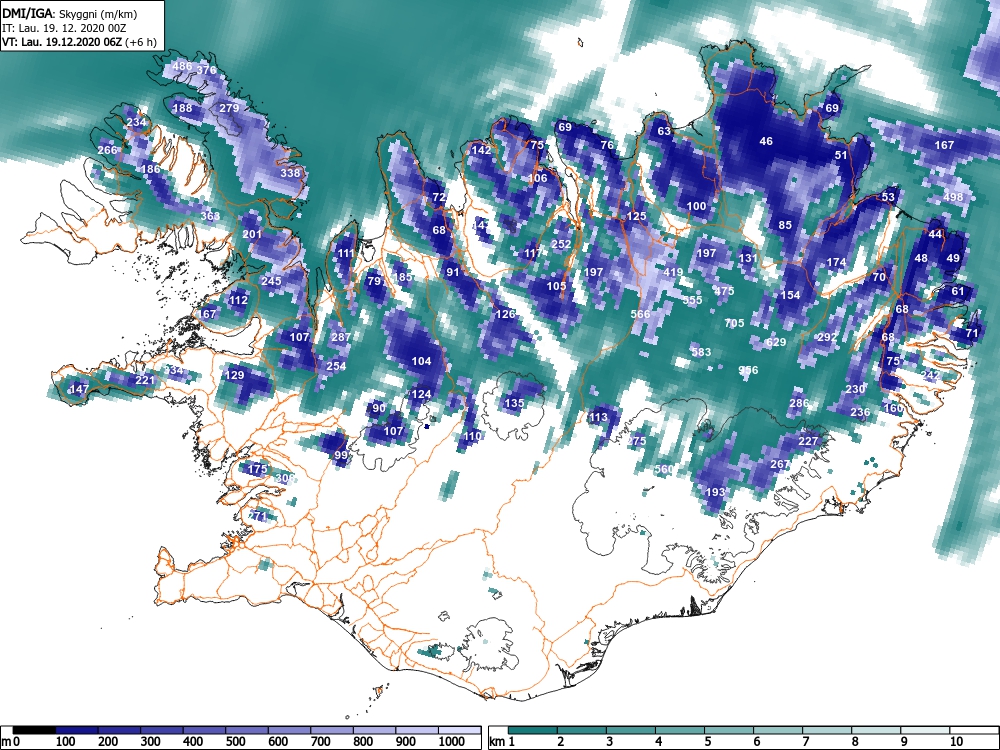The width and height of the screenshot is (1000, 750).
Task: Click the visibility value 279
Action: [229, 108]
